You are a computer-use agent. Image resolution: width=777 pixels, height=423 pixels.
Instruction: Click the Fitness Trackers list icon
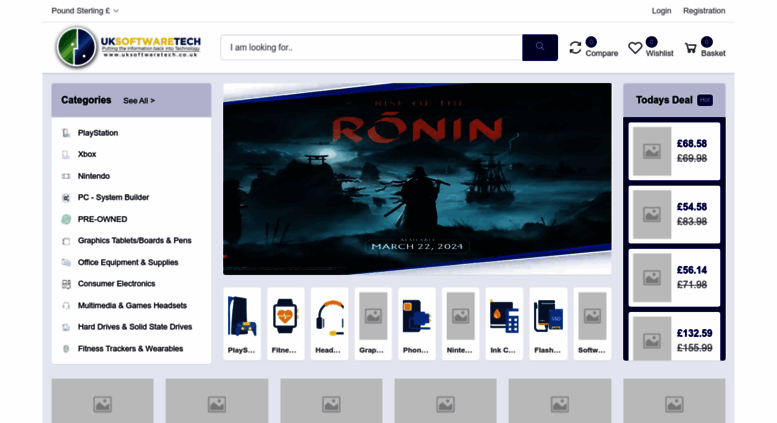[x=66, y=349]
